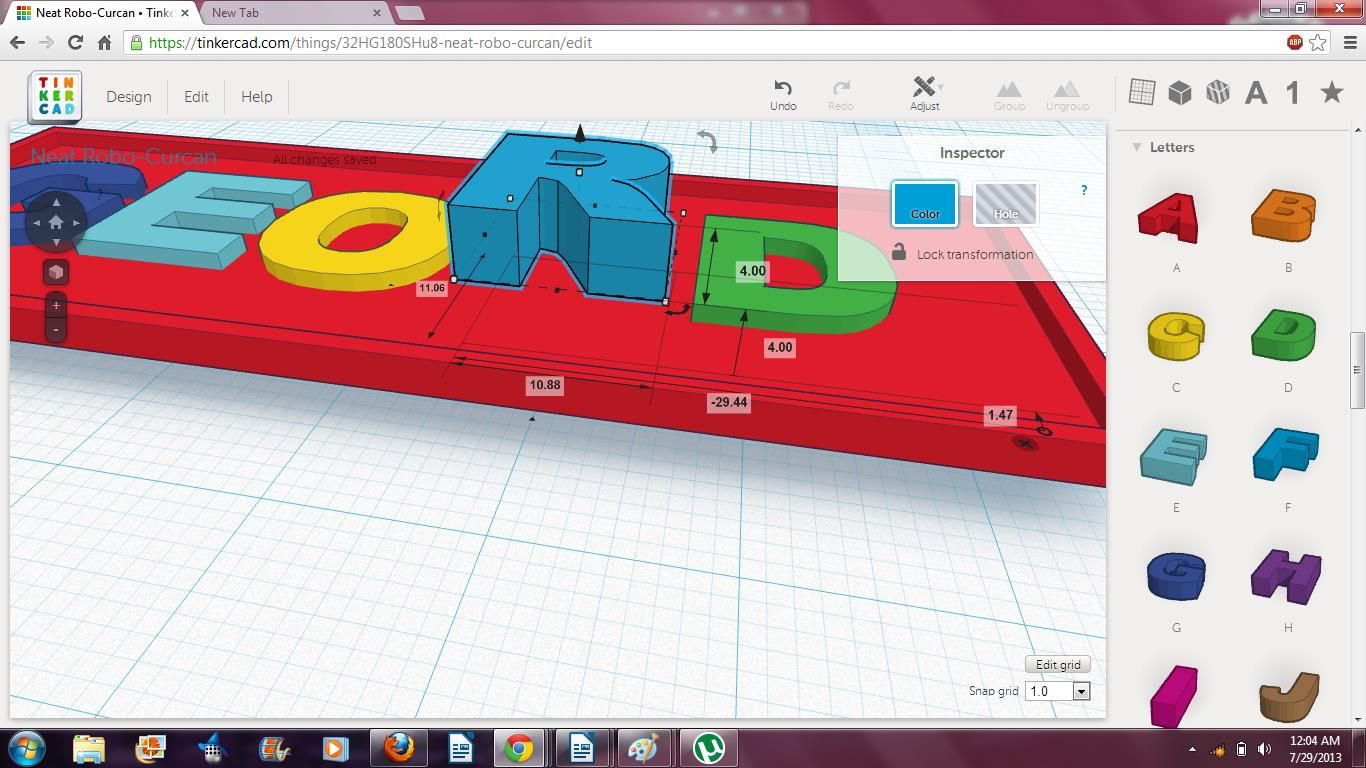
Task: Set the selected letter as a Hole
Action: coord(1006,203)
